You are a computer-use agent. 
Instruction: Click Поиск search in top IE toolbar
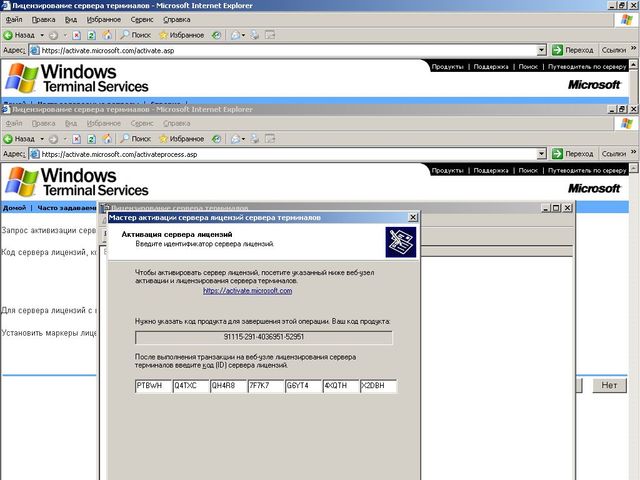pyautogui.click(x=136, y=35)
